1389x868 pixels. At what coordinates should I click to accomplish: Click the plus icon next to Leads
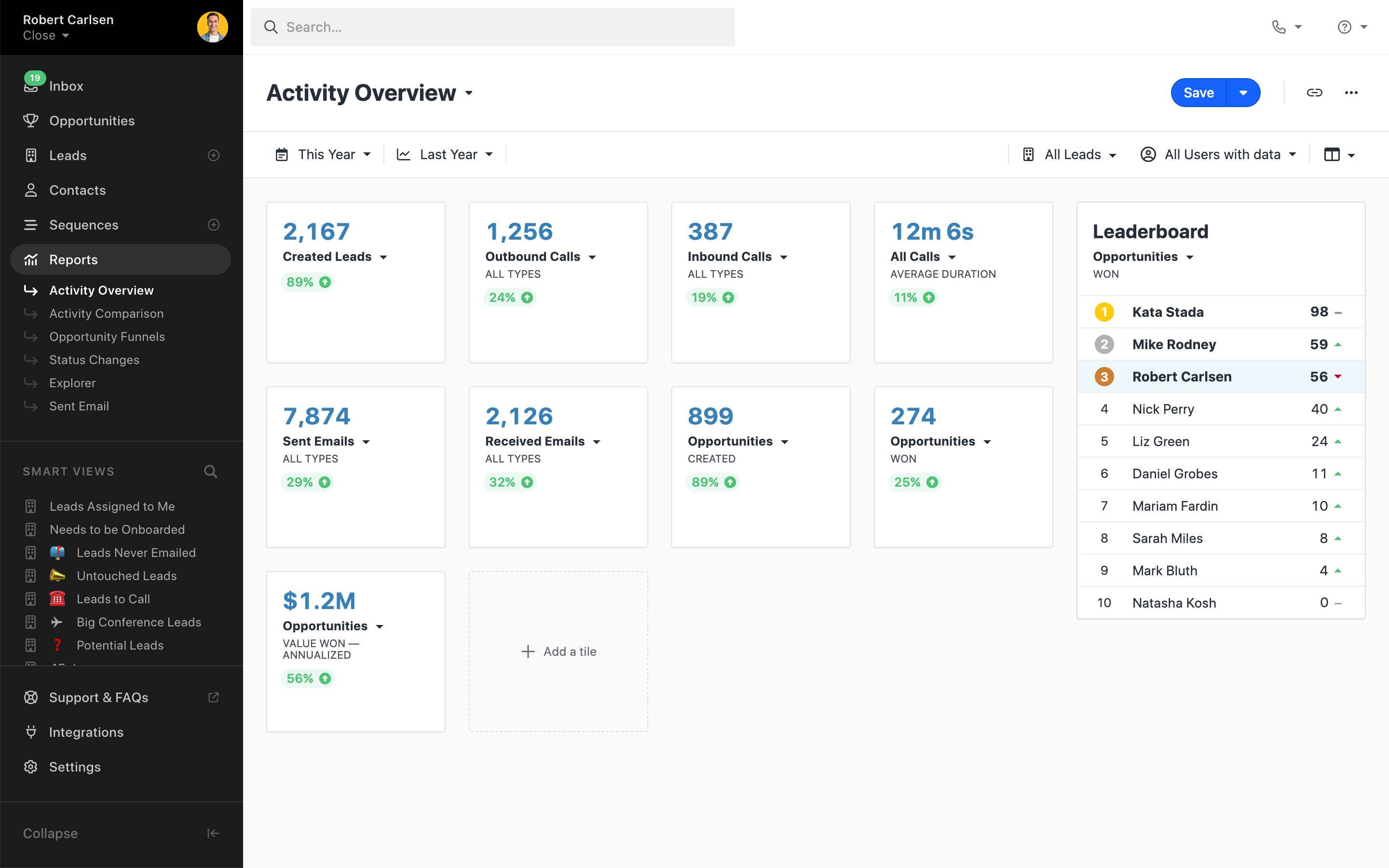[214, 156]
